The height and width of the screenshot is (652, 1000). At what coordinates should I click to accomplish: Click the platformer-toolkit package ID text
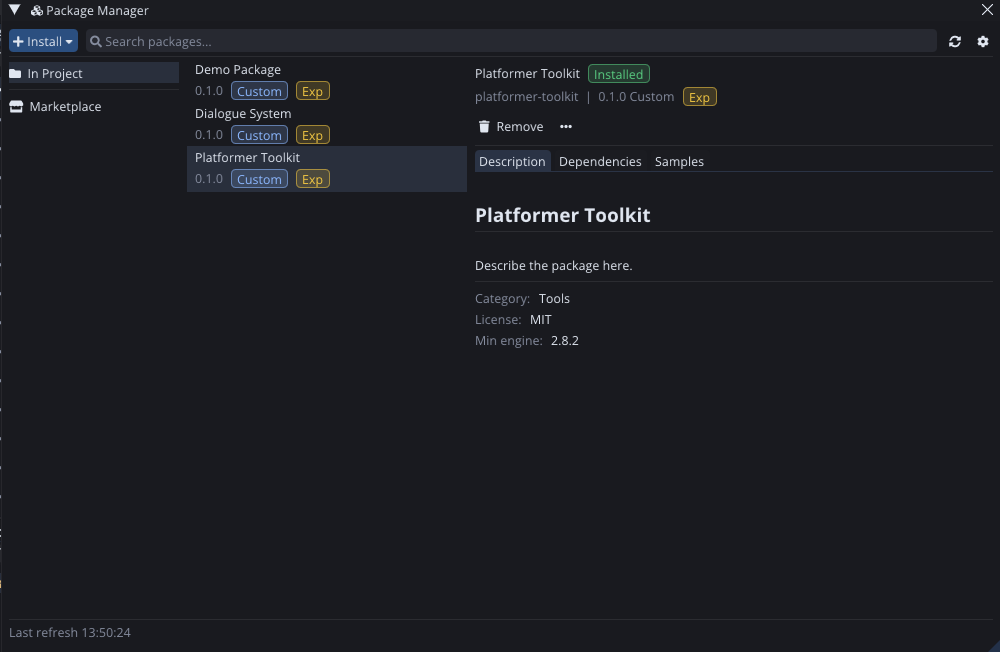tap(526, 97)
